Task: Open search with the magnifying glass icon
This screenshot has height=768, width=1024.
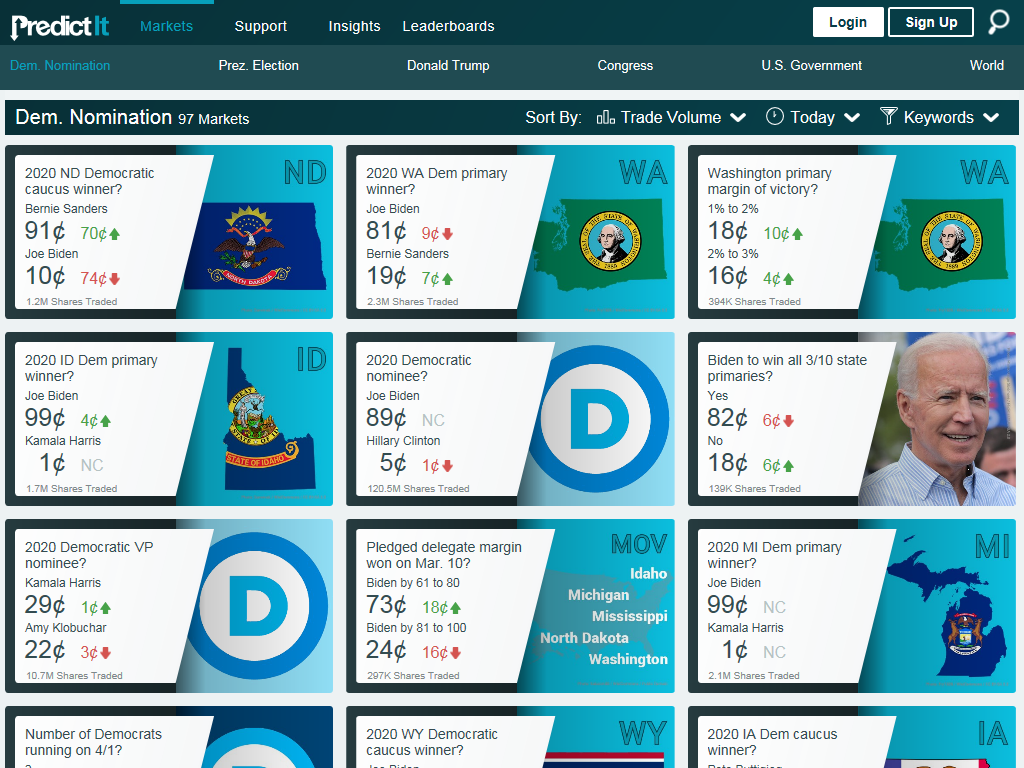Action: (x=998, y=22)
